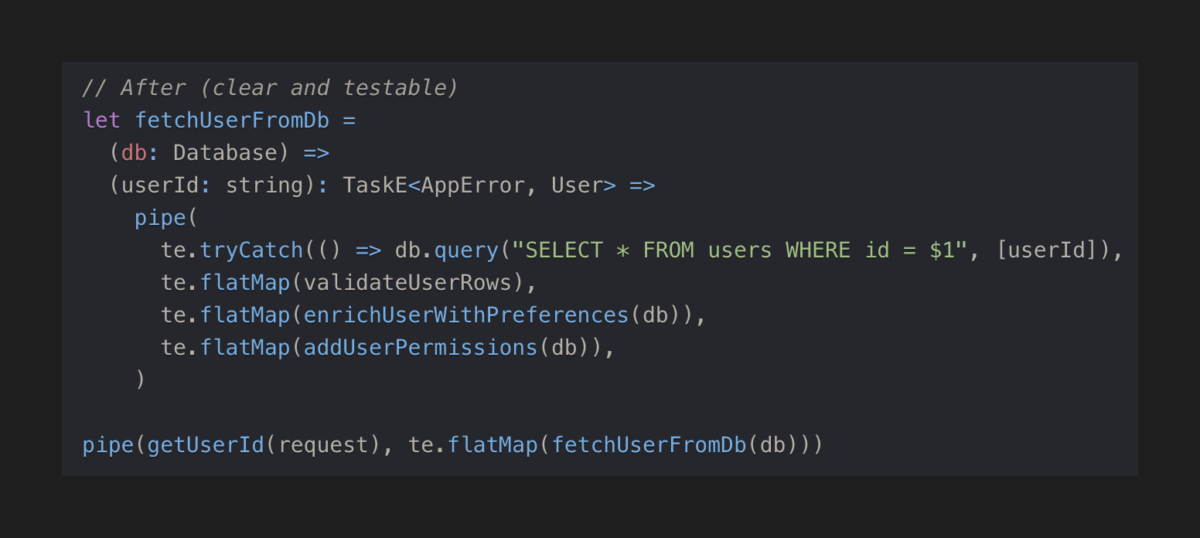Image resolution: width=1200 pixels, height=538 pixels.
Task: Click the "enrichUserWithPreferences" function call
Action: tap(466, 315)
